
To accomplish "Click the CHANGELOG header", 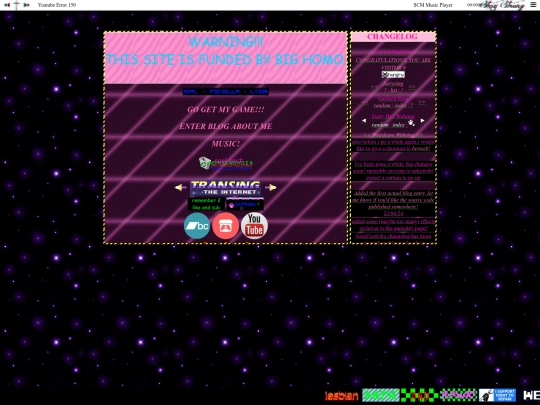I will tap(393, 37).
